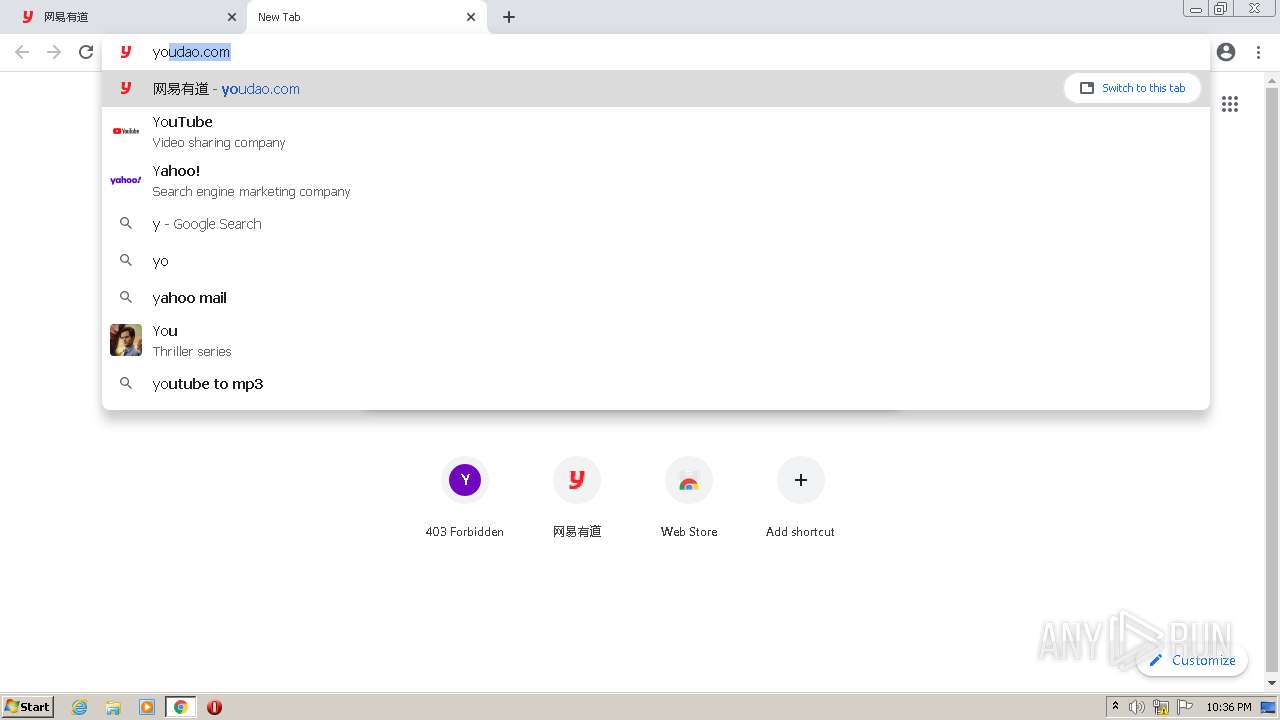
Task: Click the Action Center flag icon
Action: 1185,707
